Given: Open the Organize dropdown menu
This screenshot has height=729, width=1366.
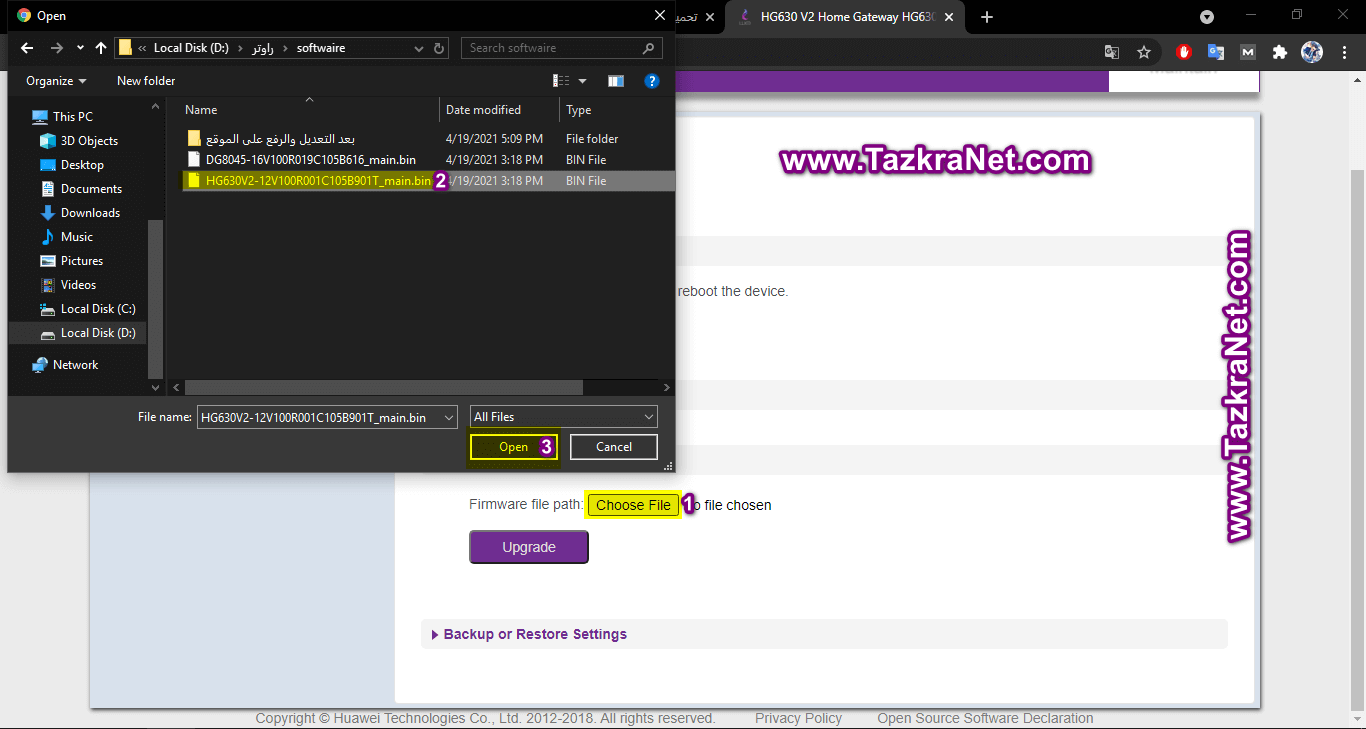Looking at the screenshot, I should click(x=56, y=81).
